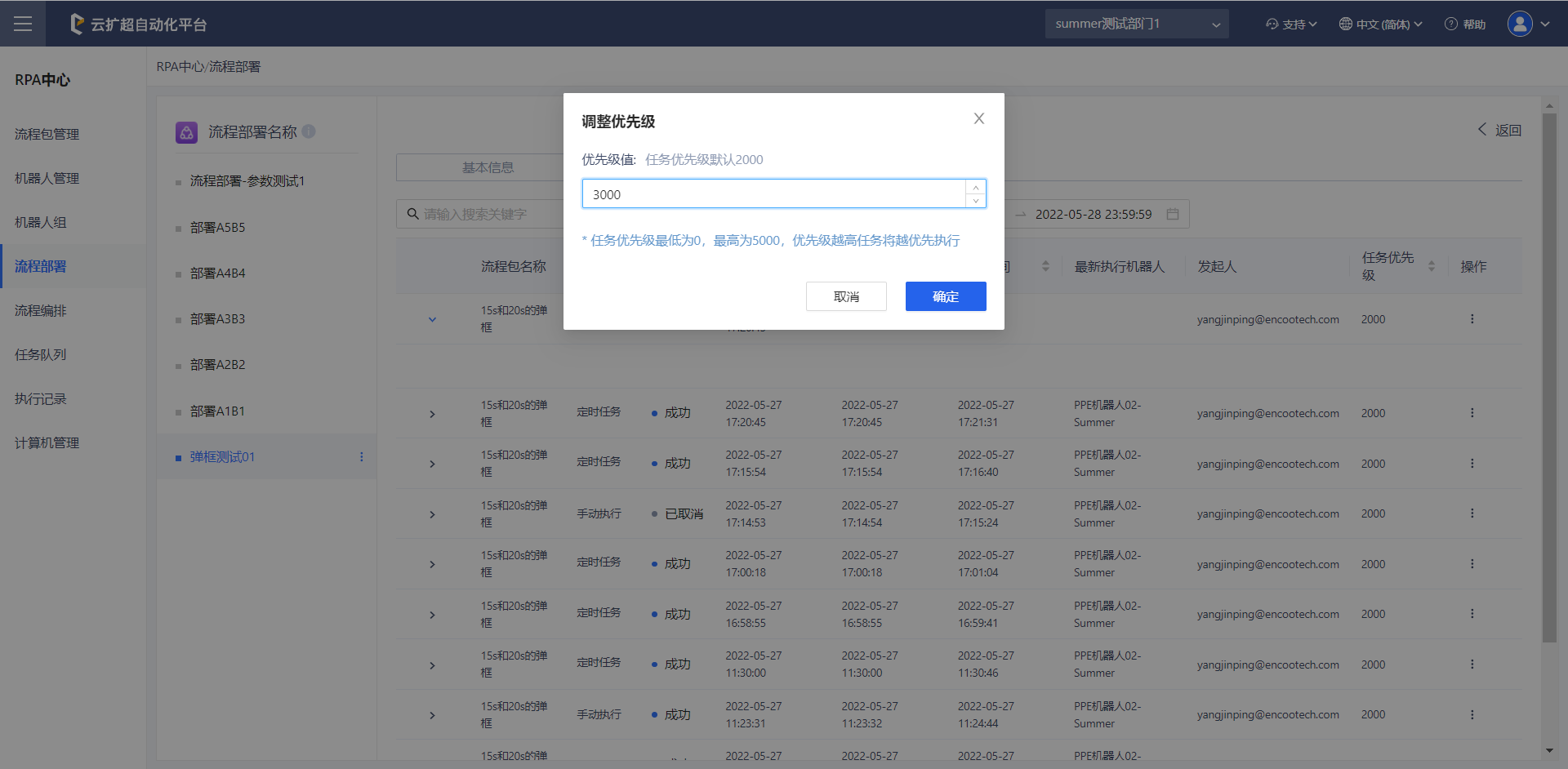Open the 中文(简体) language dropdown

click(1381, 24)
